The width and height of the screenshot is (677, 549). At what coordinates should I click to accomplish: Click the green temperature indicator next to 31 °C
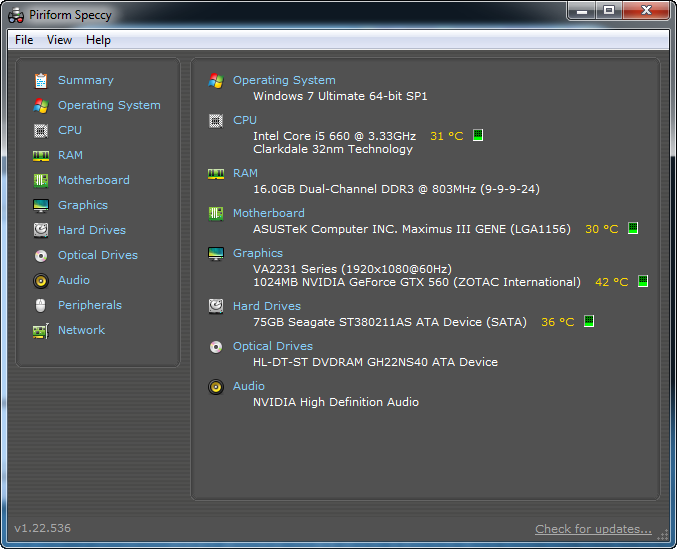coord(478,135)
